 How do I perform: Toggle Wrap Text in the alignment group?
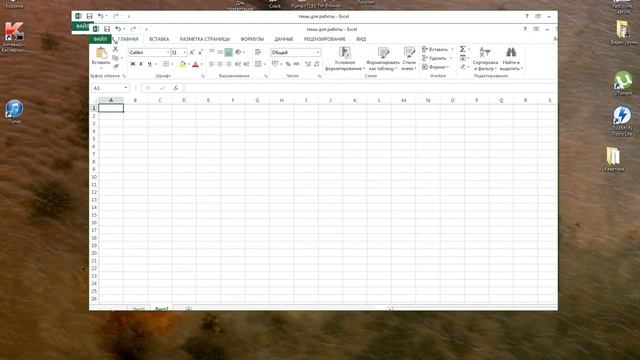258,52
